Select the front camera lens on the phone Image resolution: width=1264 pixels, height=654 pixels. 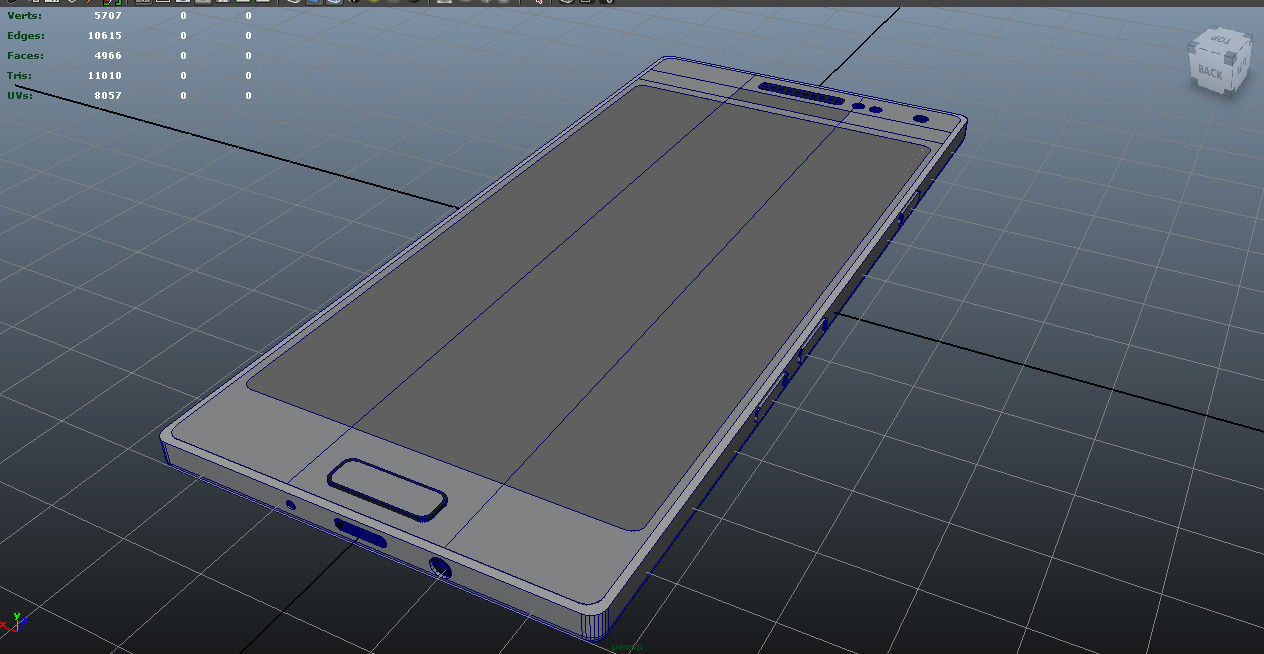click(921, 119)
